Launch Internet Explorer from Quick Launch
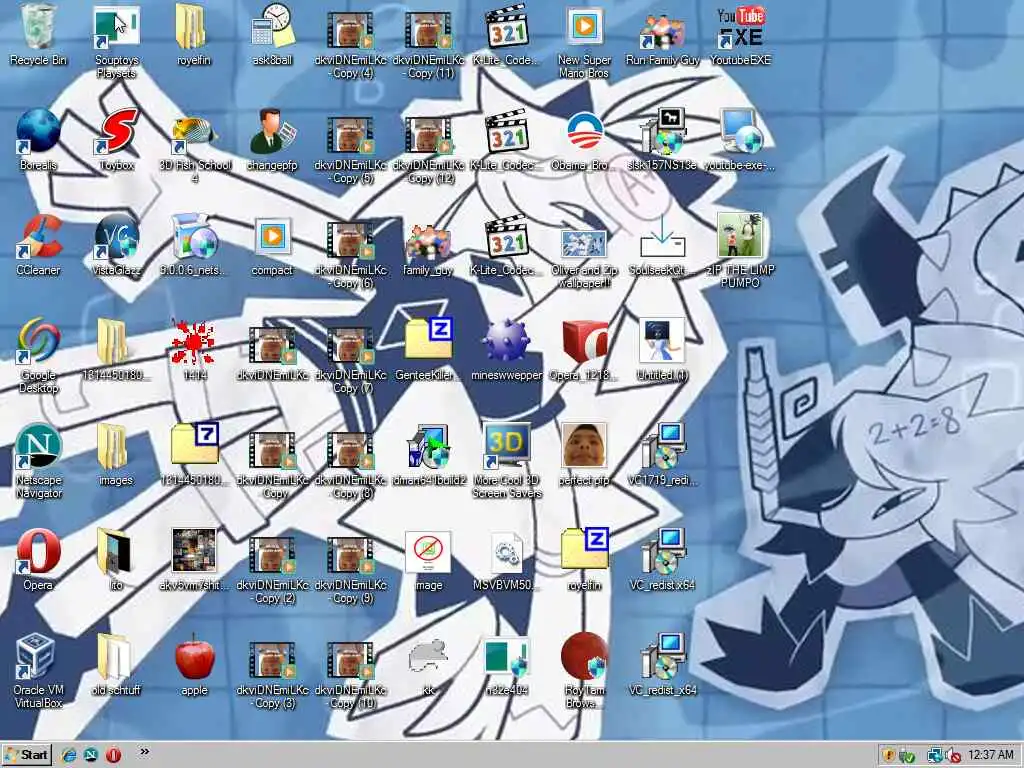 [69, 755]
